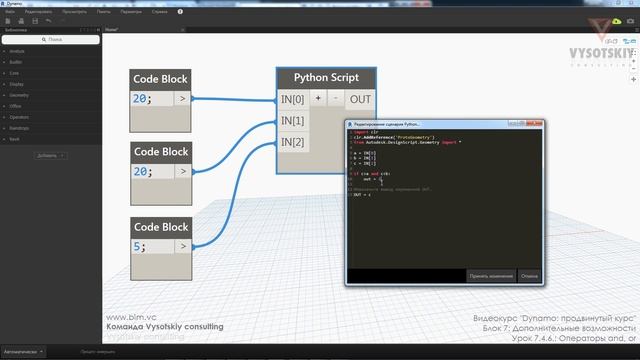640x360 pixels.
Task: Open the Пакеты menu
Action: tap(104, 12)
